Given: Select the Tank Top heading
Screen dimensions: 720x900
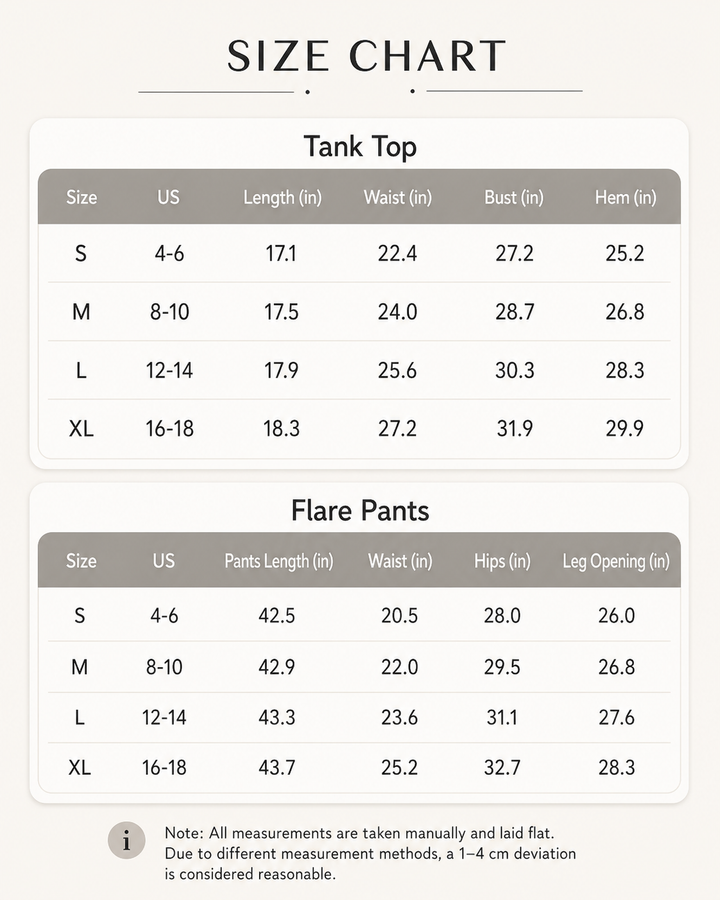Looking at the screenshot, I should coord(360,146).
